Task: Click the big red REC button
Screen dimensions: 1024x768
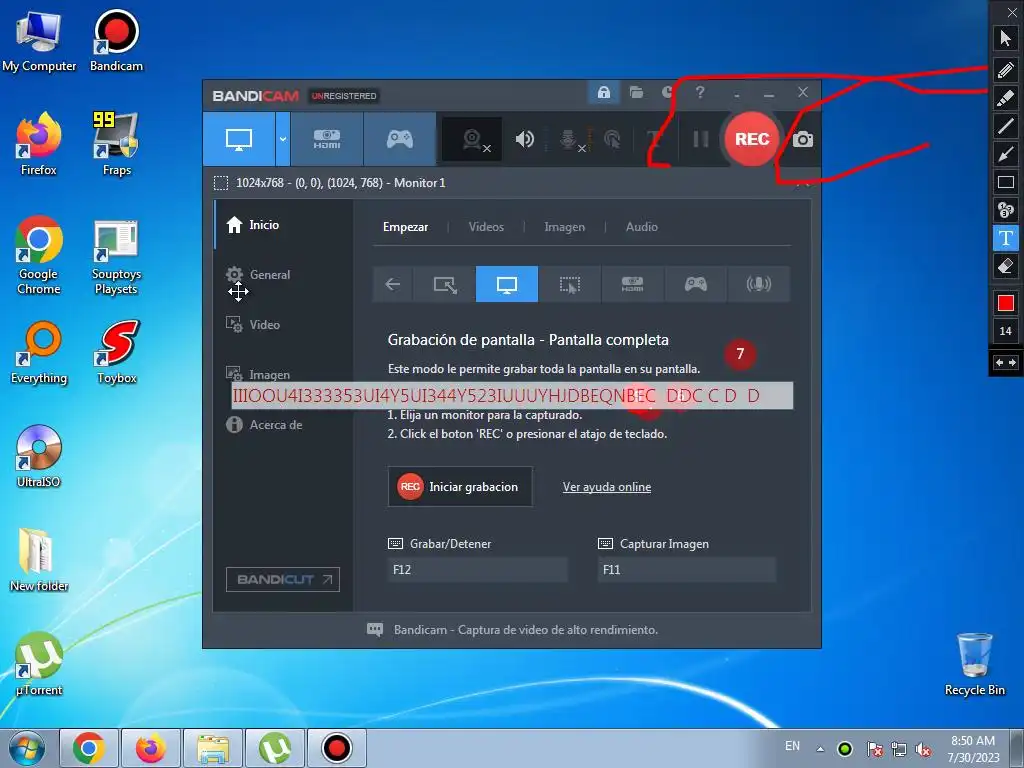Action: [x=752, y=139]
